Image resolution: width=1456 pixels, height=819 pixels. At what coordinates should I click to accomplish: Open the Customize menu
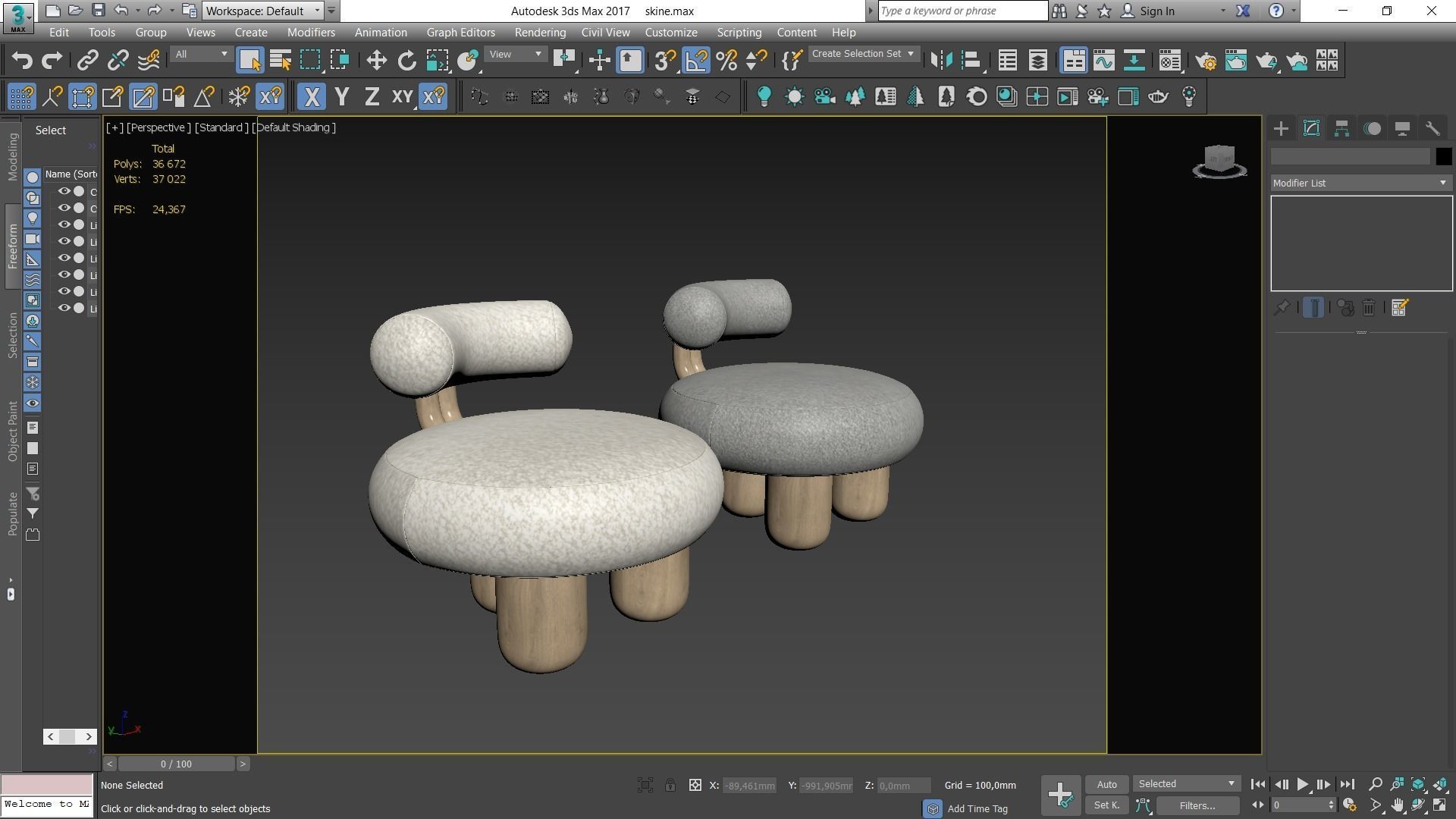(x=671, y=33)
